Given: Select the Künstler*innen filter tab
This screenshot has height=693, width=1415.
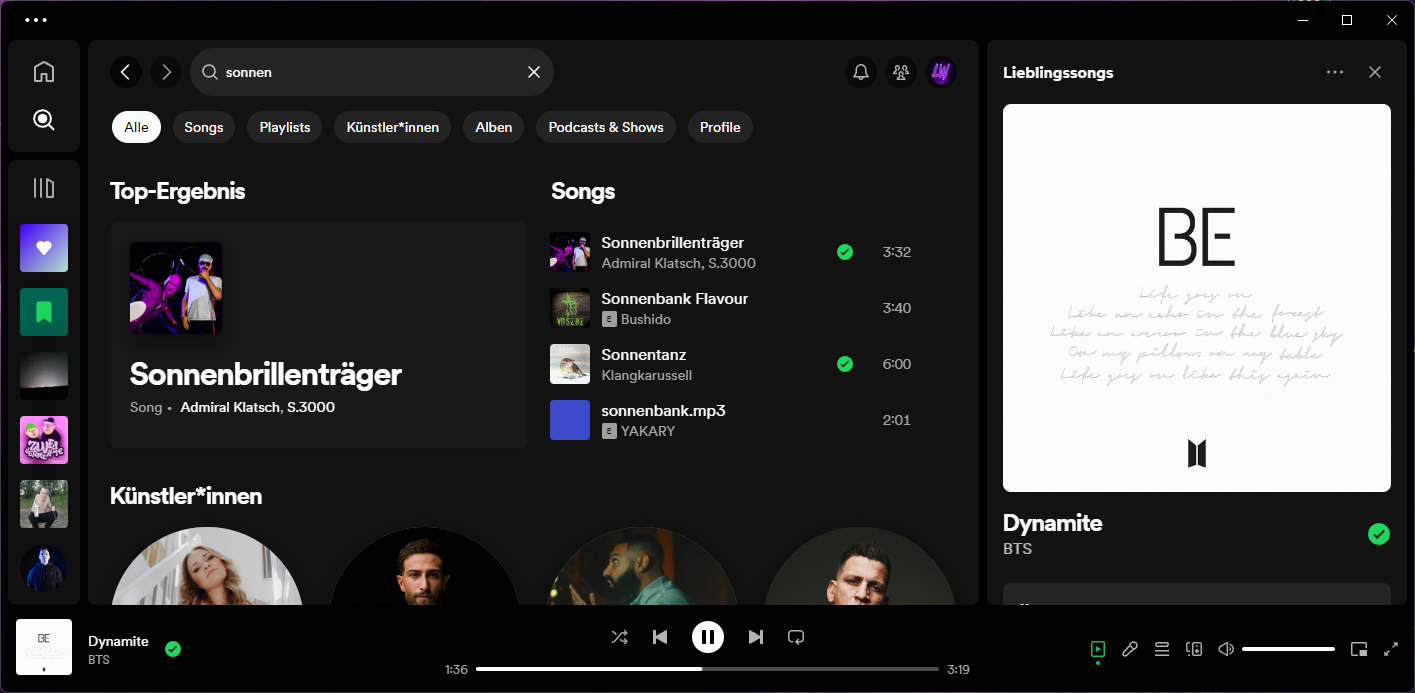Looking at the screenshot, I should [x=392, y=127].
